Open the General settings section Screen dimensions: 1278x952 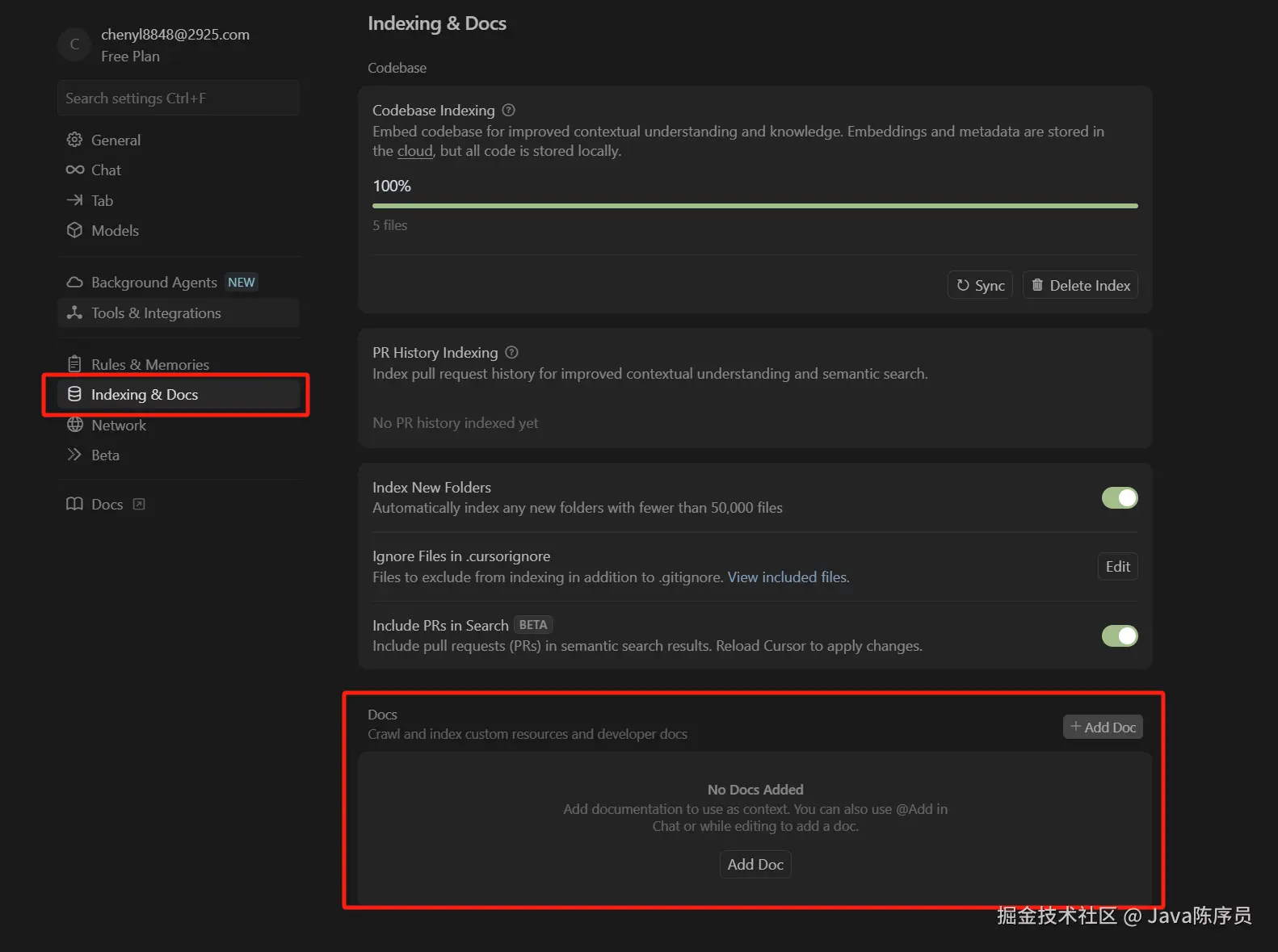pos(179,140)
